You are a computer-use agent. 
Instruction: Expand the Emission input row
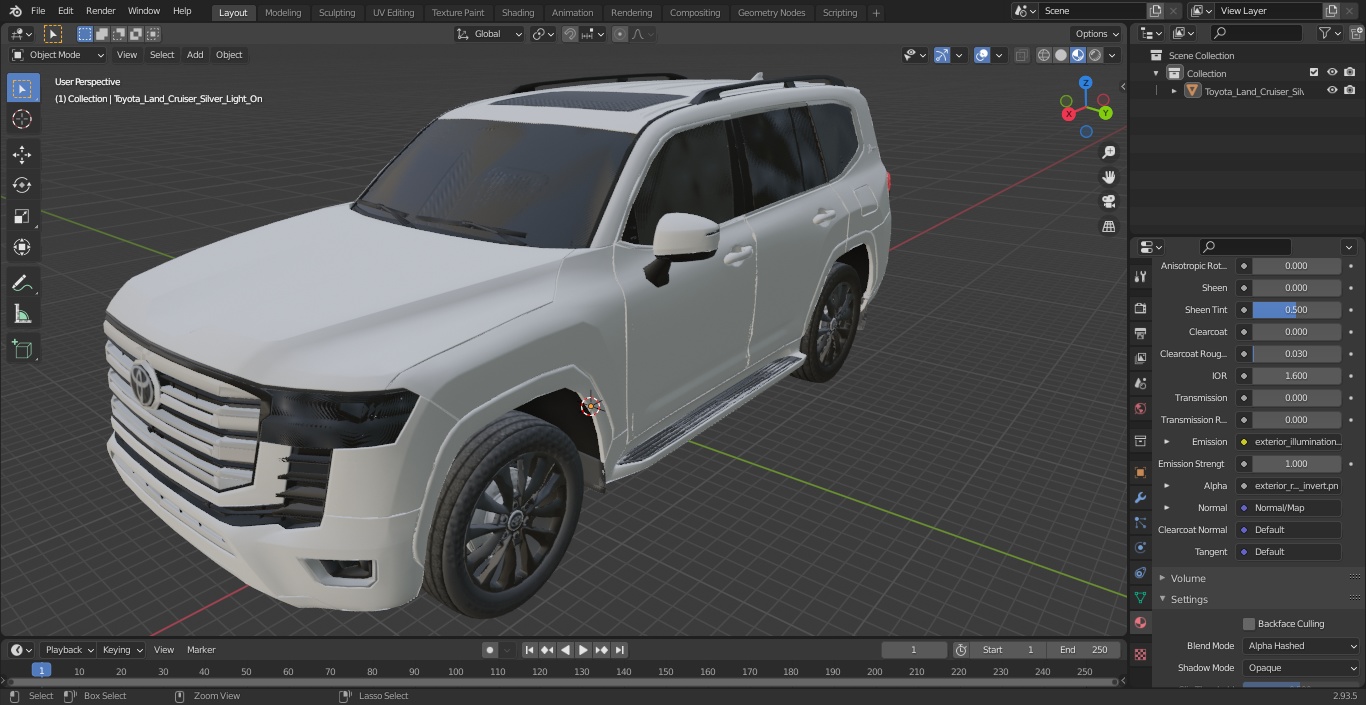pyautogui.click(x=1166, y=442)
